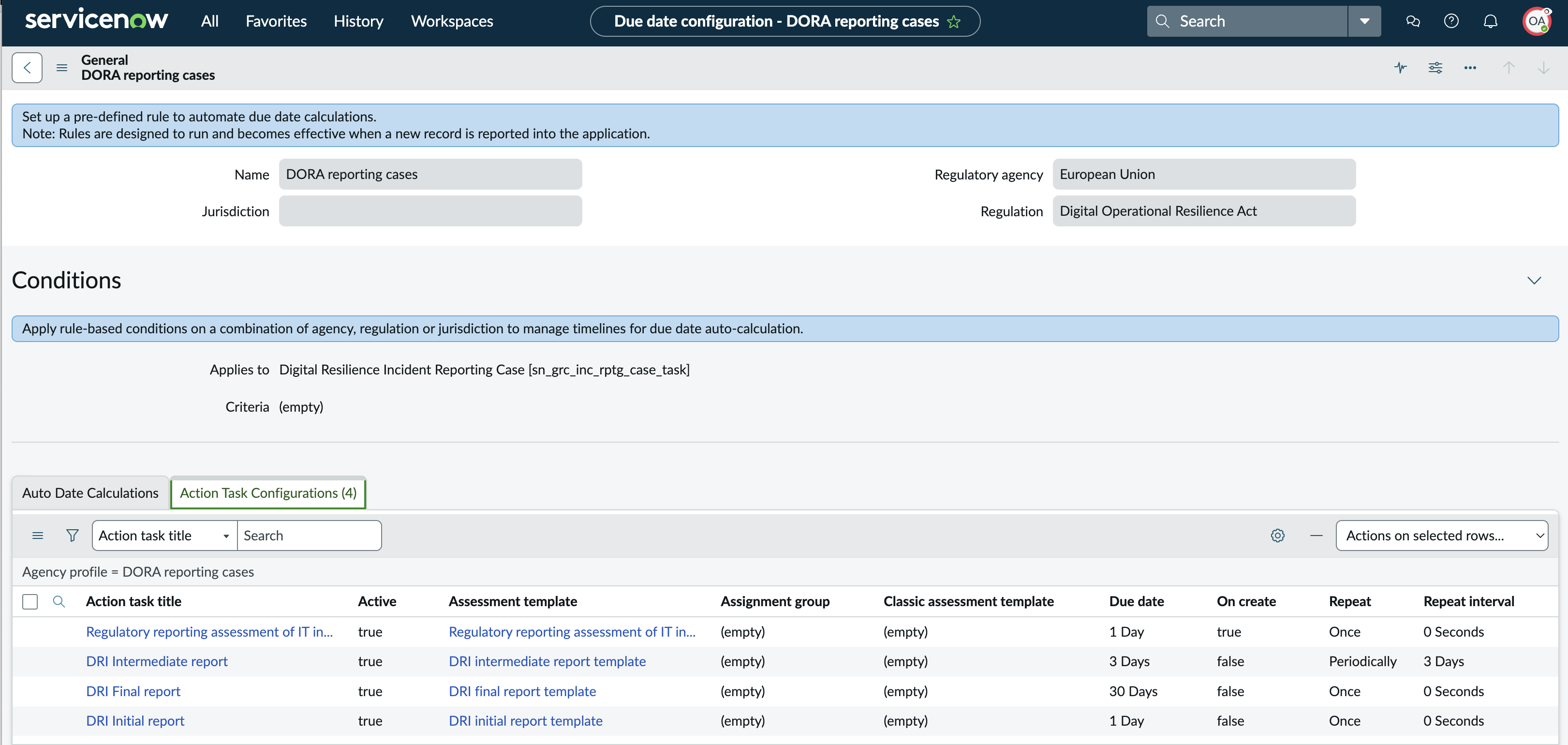
Task: Open DRI Initial report link
Action: pos(135,721)
